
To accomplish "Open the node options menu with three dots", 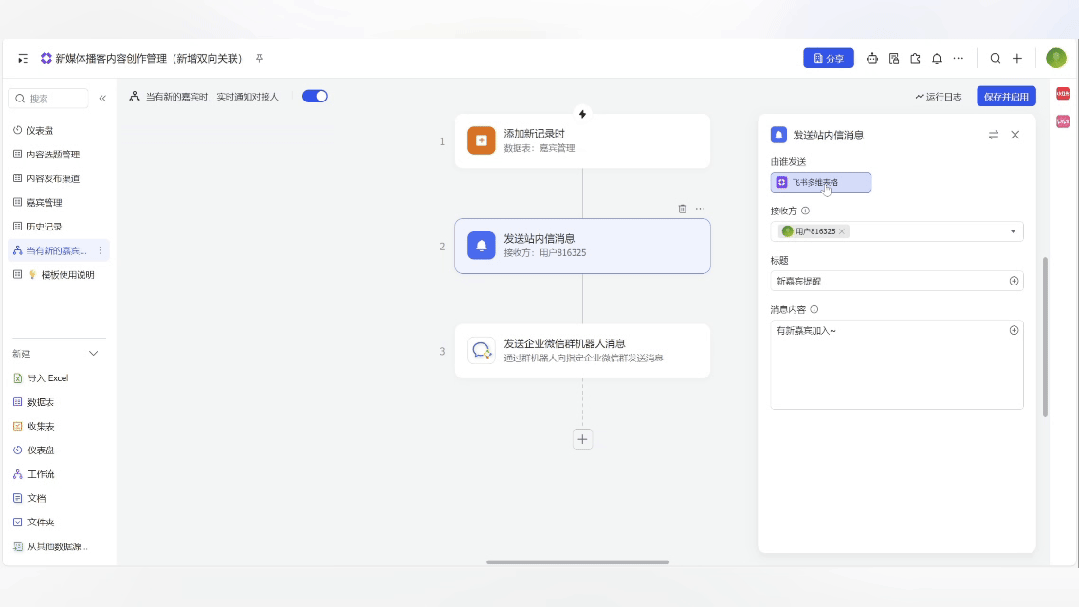I will pyautogui.click(x=700, y=208).
